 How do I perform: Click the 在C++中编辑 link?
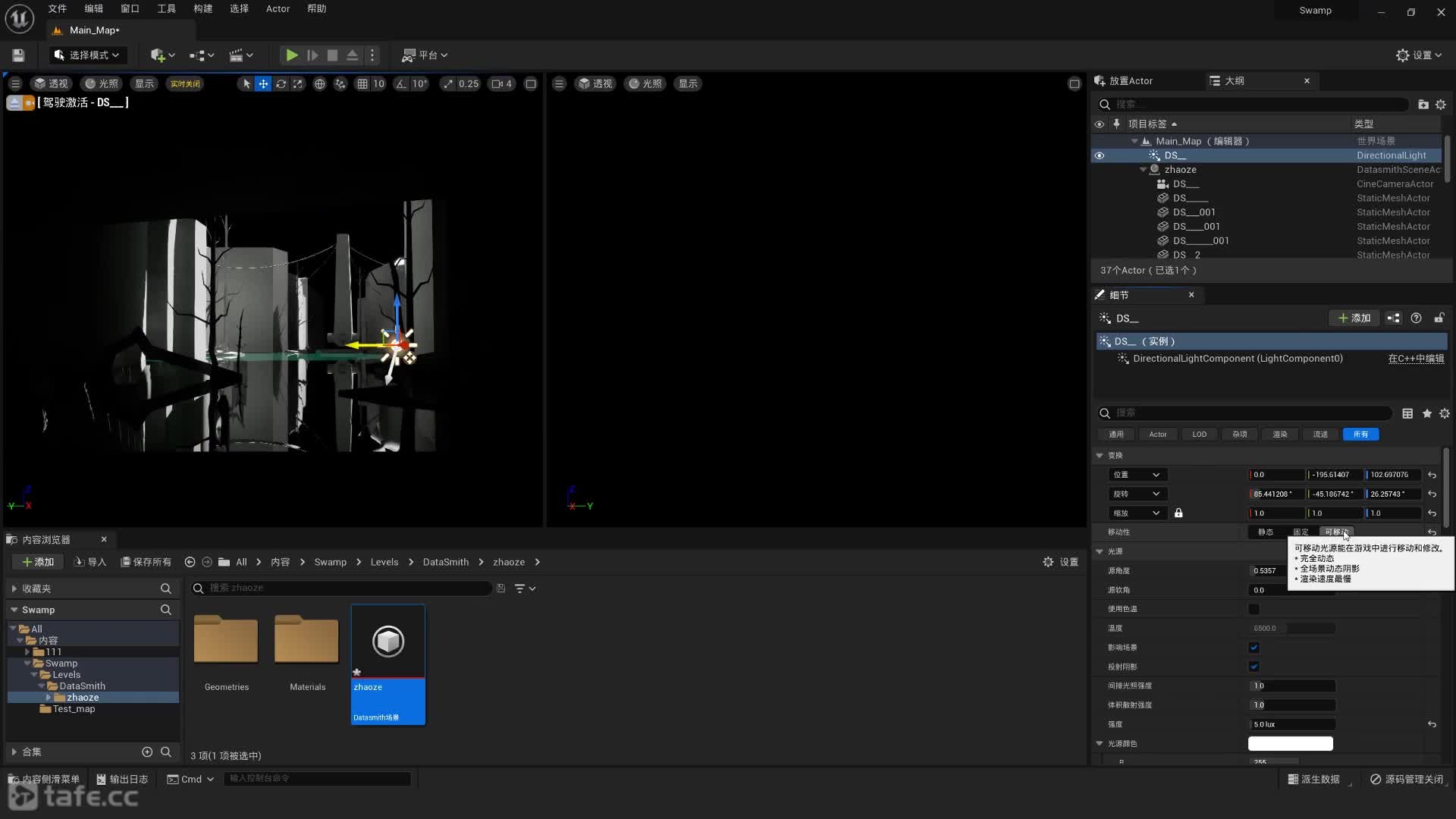[x=1415, y=359]
